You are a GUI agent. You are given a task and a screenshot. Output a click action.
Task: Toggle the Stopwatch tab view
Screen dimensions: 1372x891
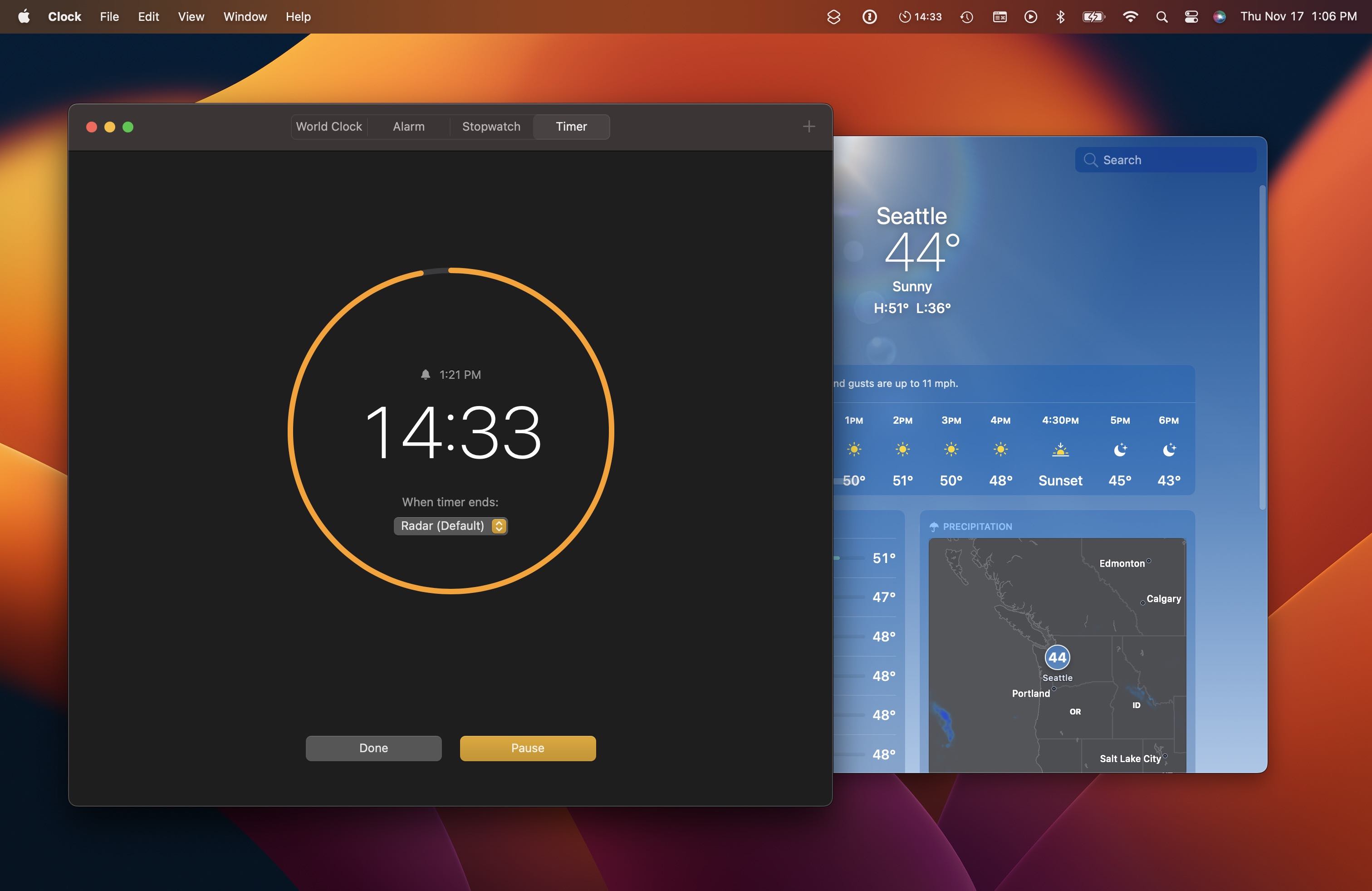pos(491,126)
